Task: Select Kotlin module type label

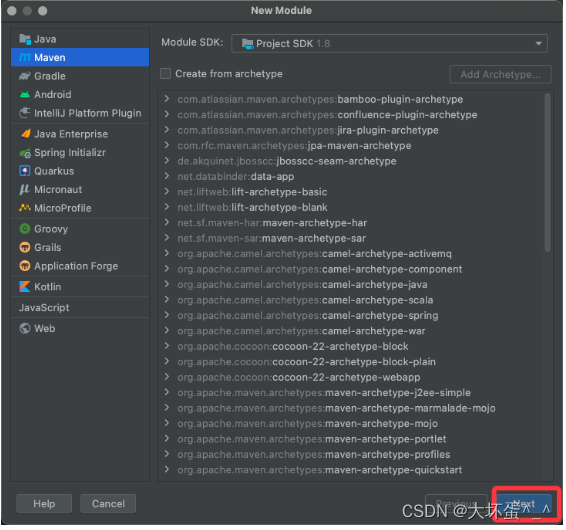Action: coord(48,287)
